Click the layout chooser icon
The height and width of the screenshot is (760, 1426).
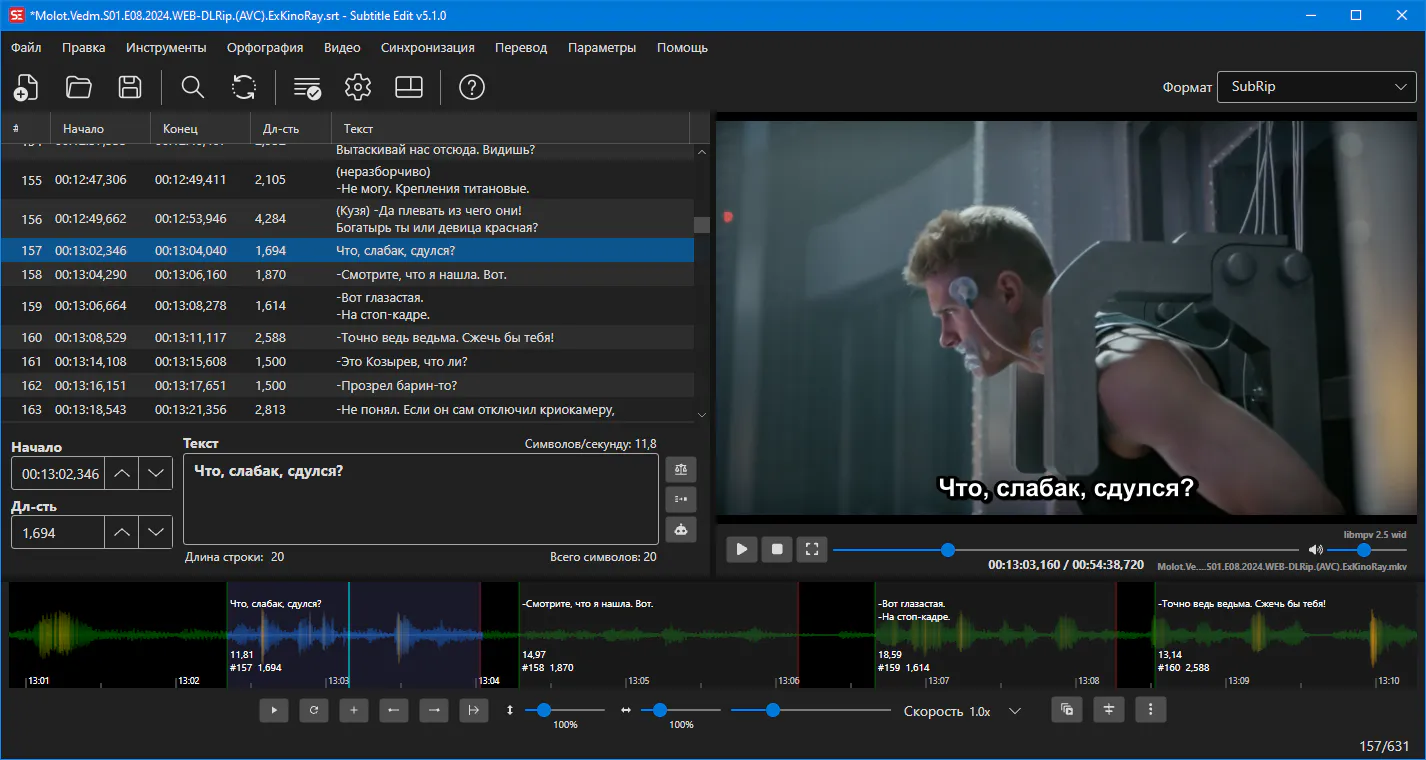[409, 87]
